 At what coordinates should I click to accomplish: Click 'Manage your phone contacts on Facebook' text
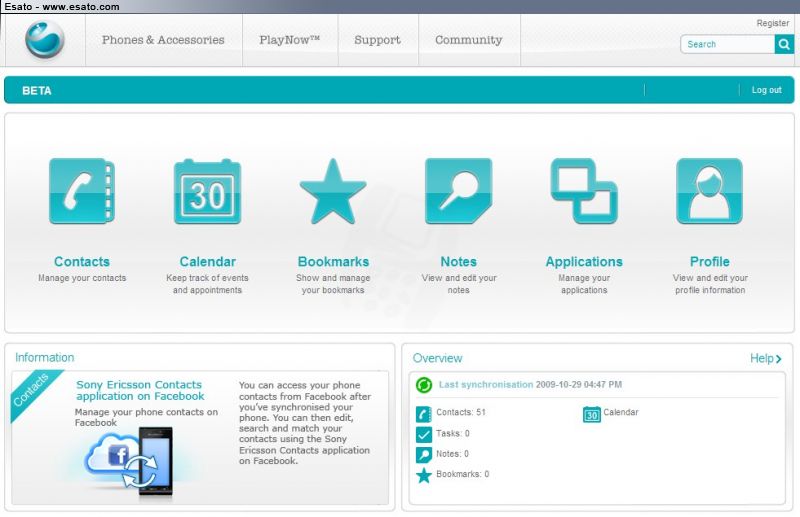point(146,417)
